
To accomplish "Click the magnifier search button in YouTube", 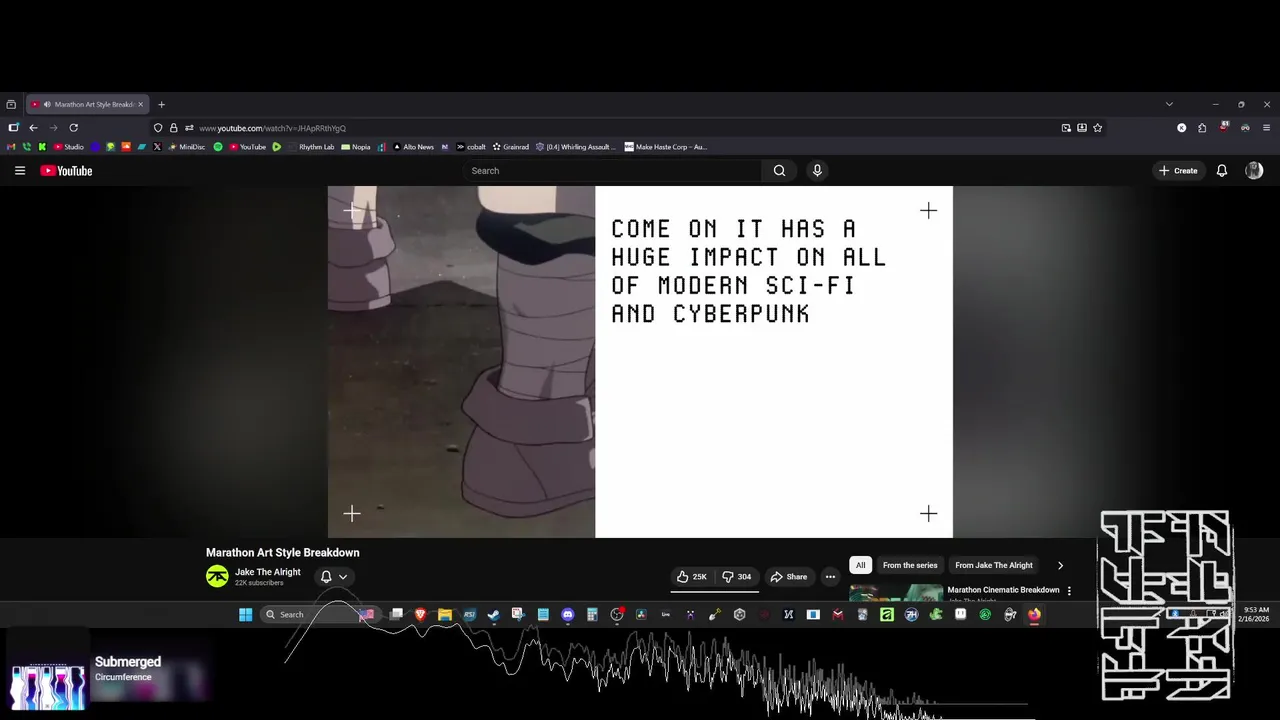I will (x=779, y=171).
